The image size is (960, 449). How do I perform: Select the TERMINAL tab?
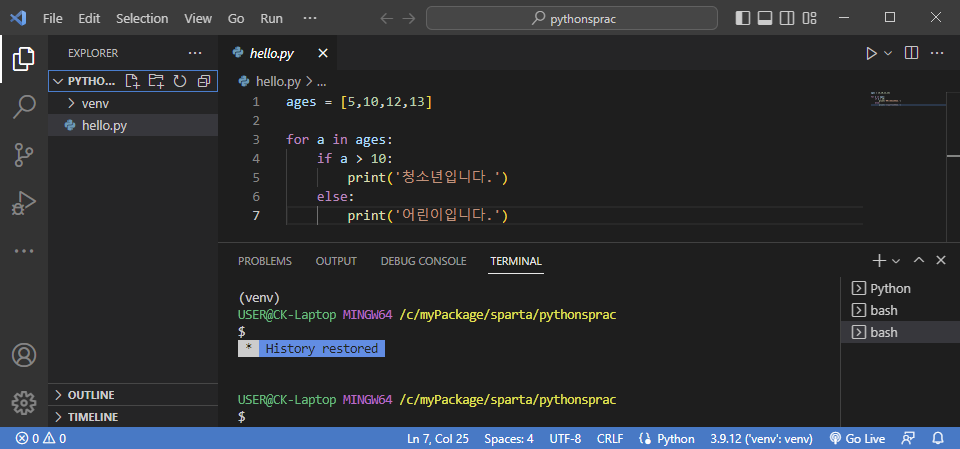point(516,261)
